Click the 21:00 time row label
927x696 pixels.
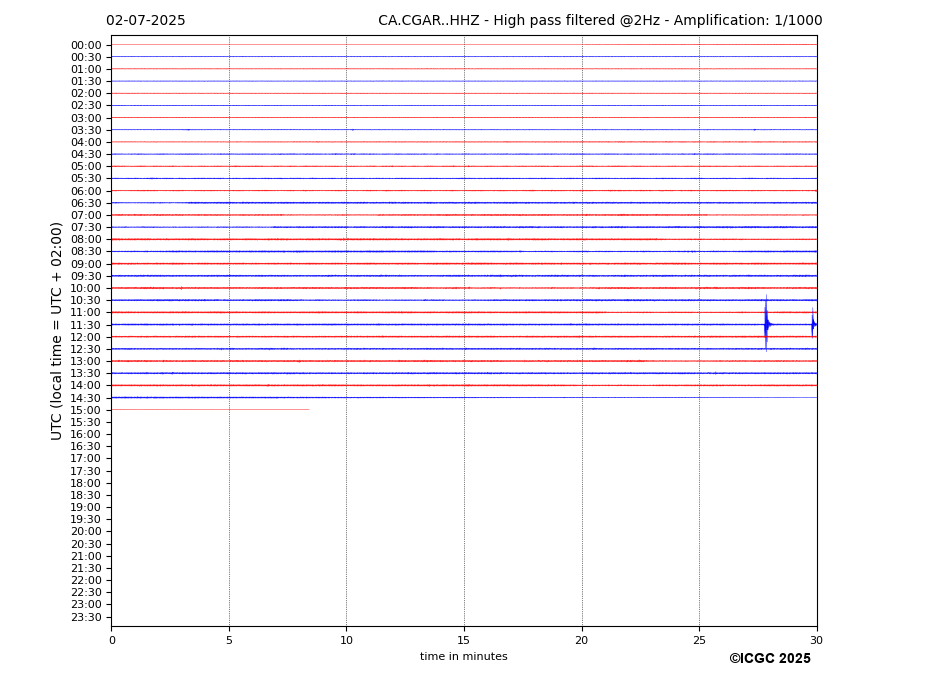86,556
